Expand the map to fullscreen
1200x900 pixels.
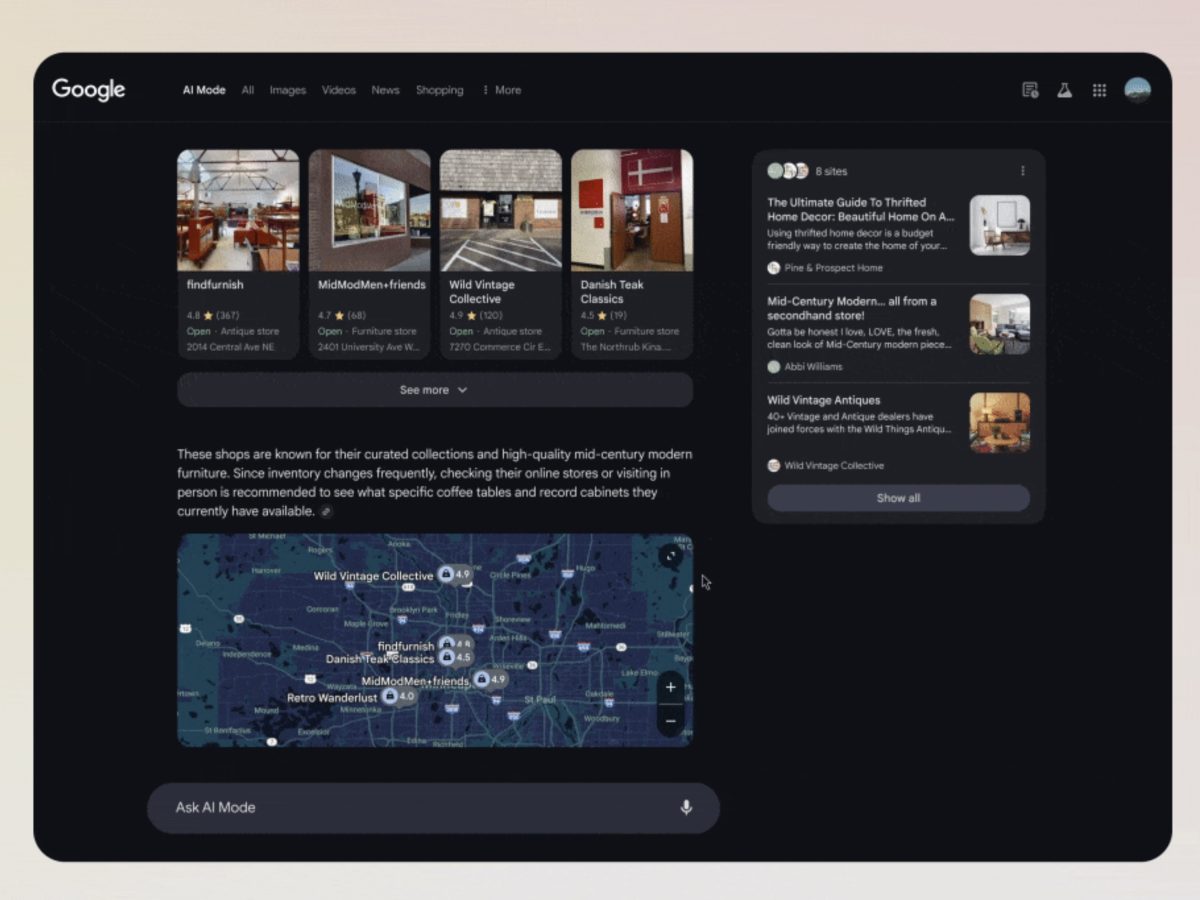(x=670, y=555)
